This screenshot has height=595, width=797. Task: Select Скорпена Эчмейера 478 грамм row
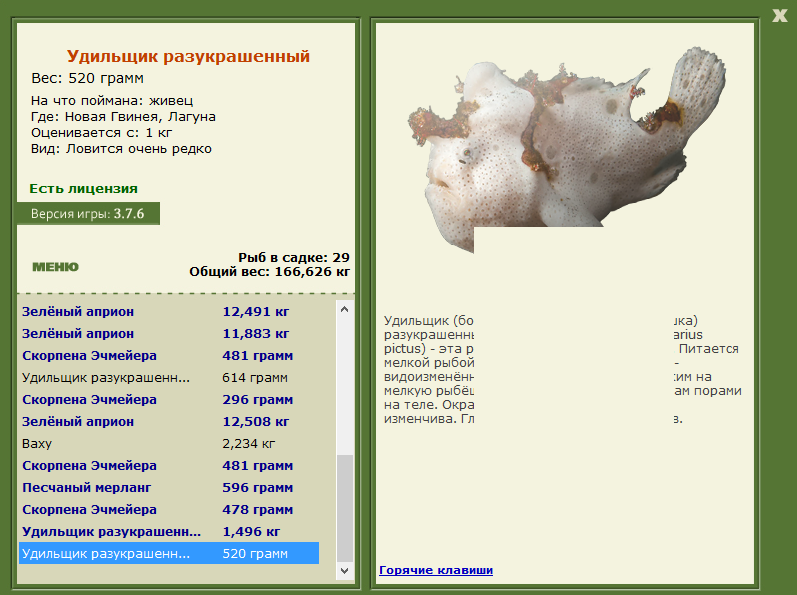169,509
